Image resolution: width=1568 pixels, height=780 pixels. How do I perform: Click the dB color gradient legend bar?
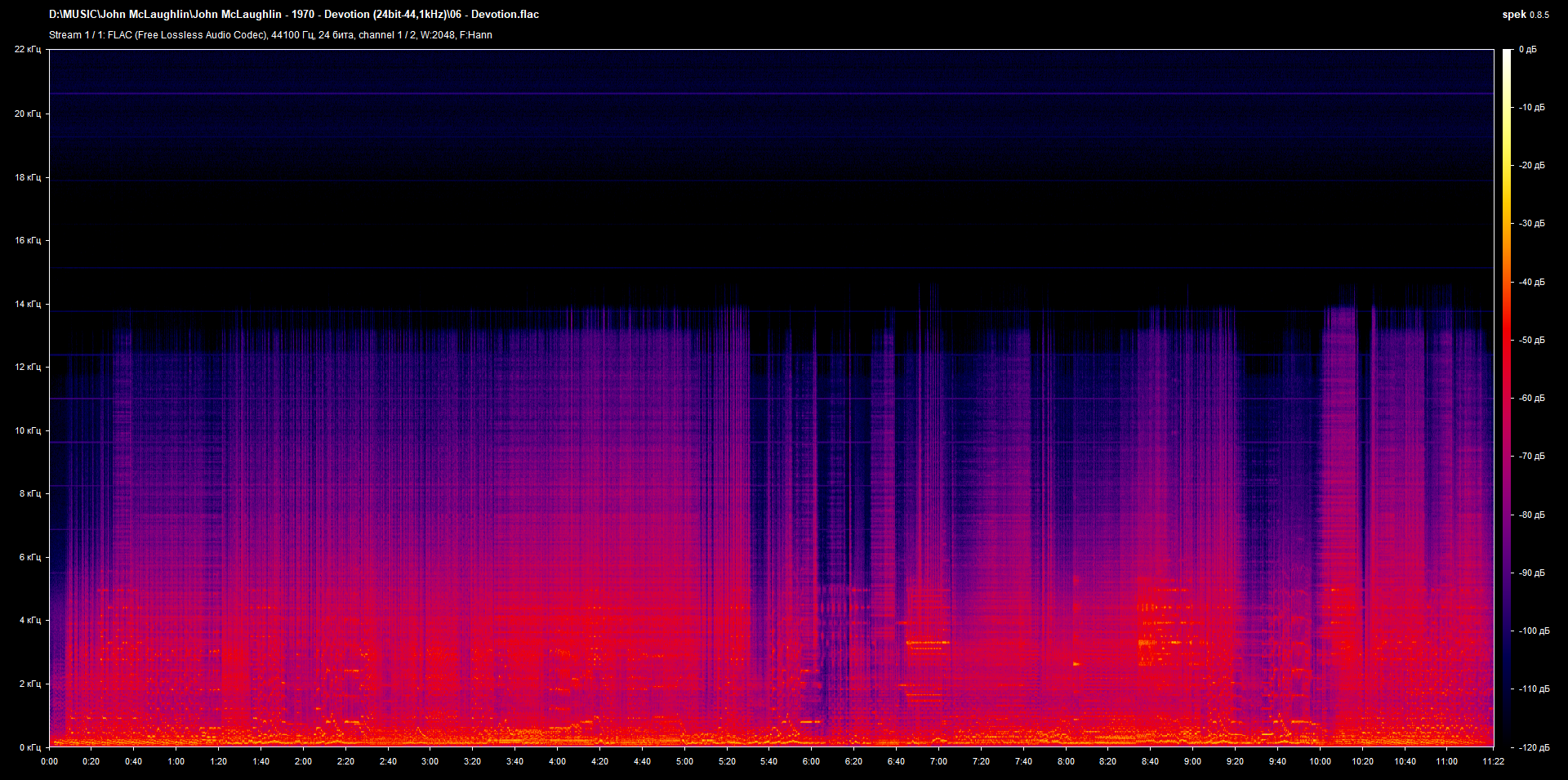(x=1507, y=398)
